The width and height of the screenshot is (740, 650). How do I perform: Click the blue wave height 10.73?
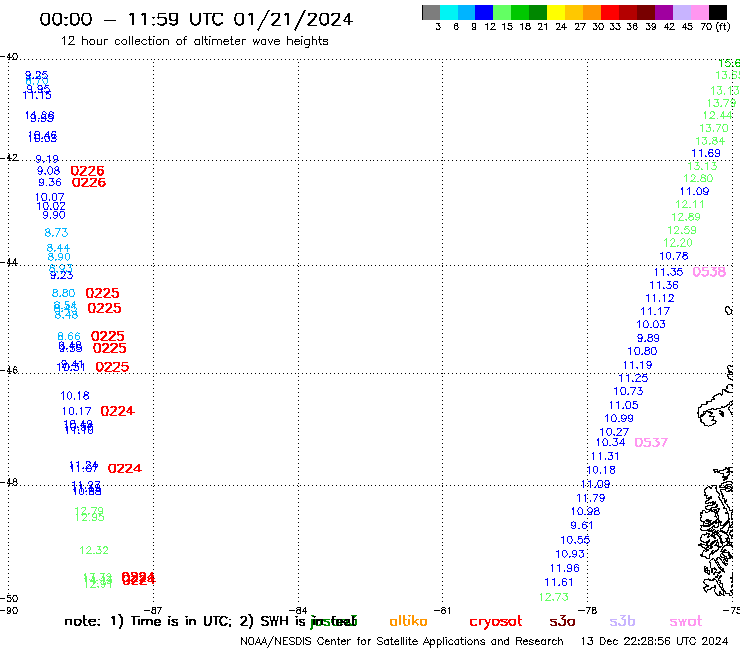tap(628, 391)
